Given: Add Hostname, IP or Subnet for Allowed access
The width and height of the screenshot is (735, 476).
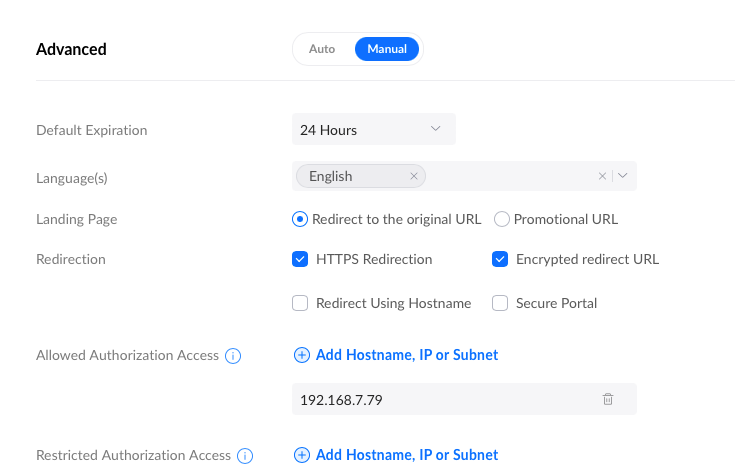Looking at the screenshot, I should pyautogui.click(x=406, y=355).
